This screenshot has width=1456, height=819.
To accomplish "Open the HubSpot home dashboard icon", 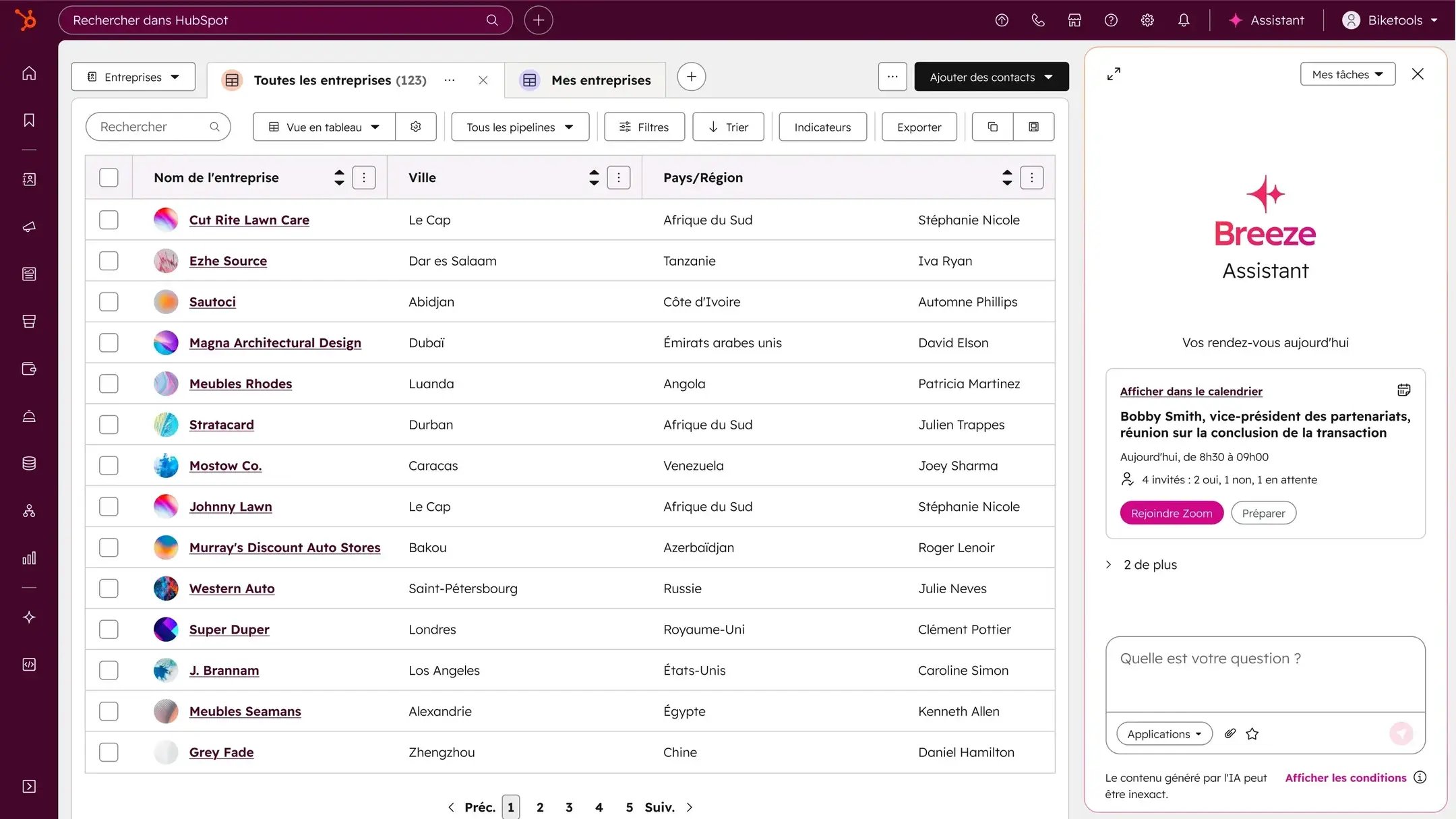I will pos(29,73).
